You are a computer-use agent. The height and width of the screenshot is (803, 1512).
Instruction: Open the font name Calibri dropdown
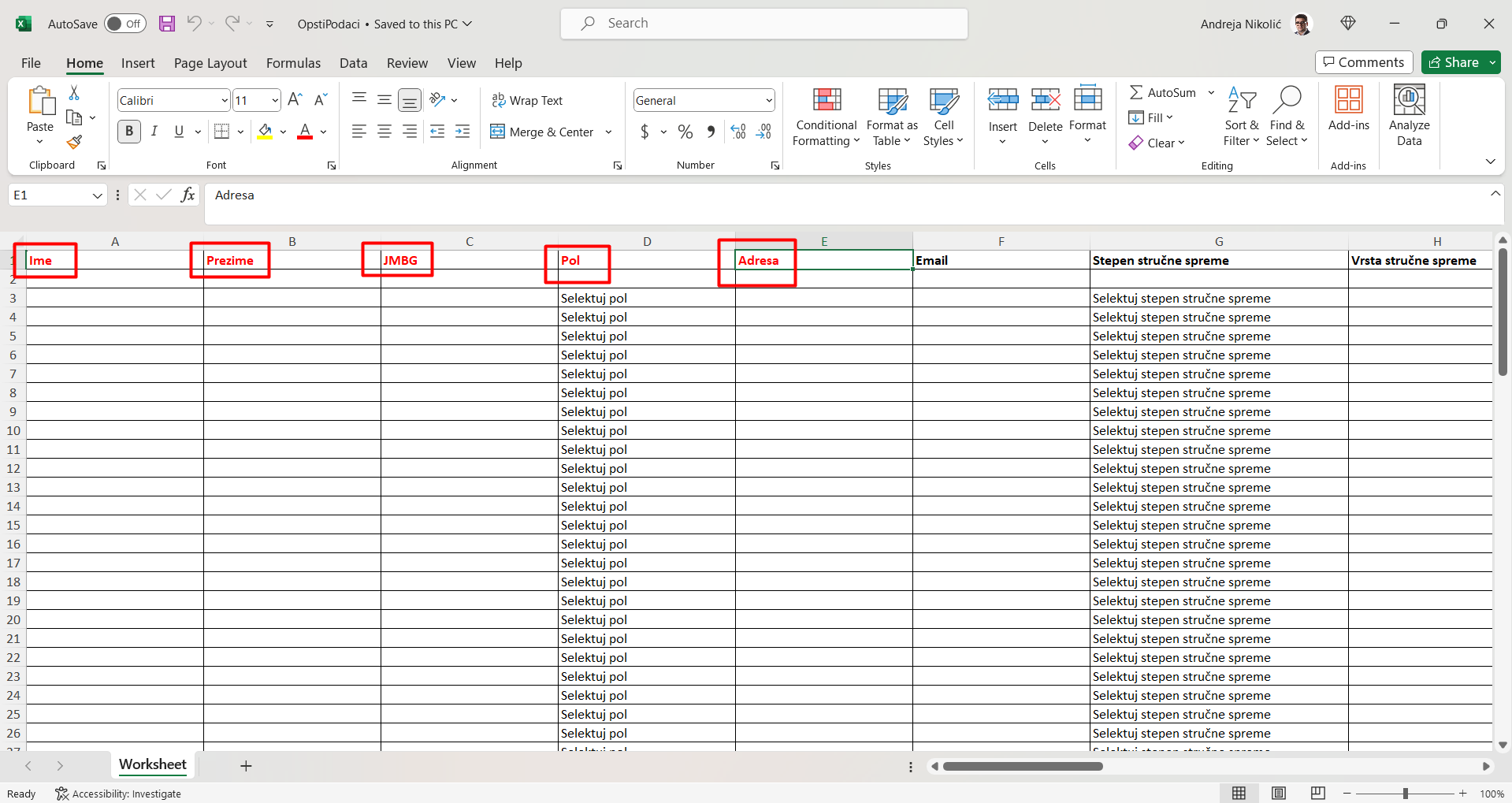pyautogui.click(x=225, y=100)
